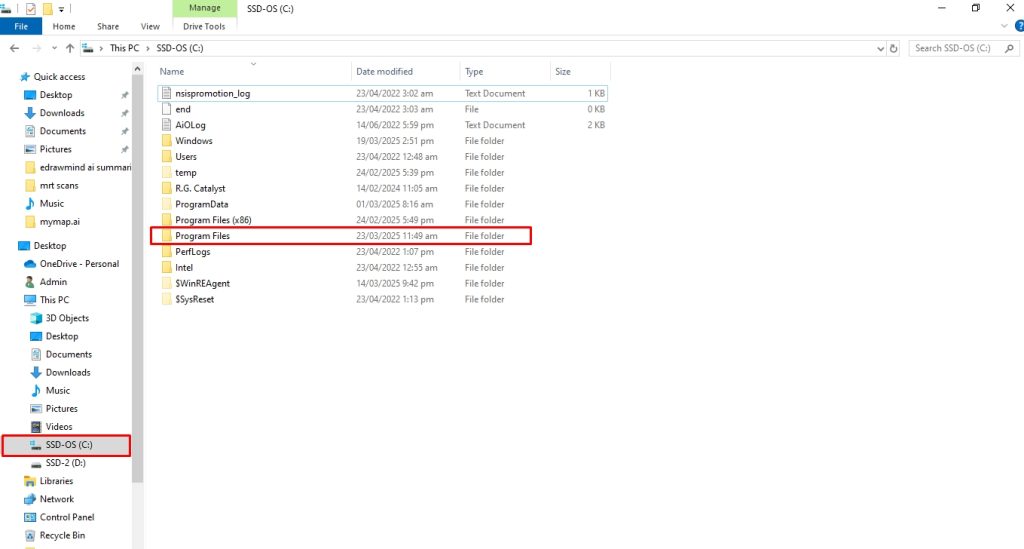This screenshot has height=549, width=1024.
Task: Click the search magnifier icon
Action: click(x=1009, y=48)
